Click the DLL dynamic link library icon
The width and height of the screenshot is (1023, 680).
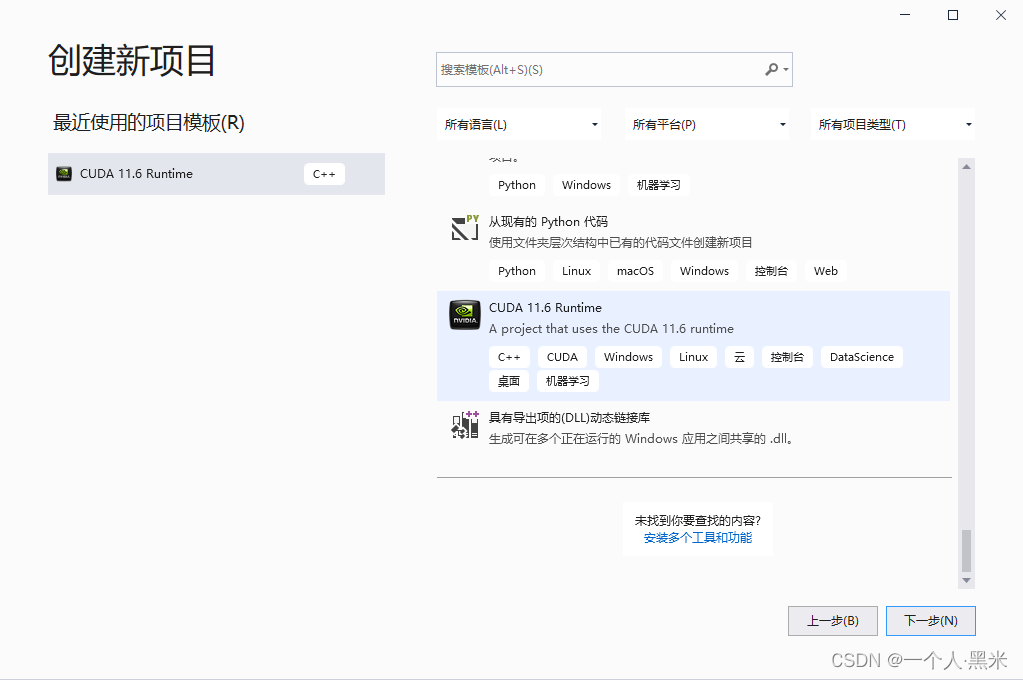465,425
